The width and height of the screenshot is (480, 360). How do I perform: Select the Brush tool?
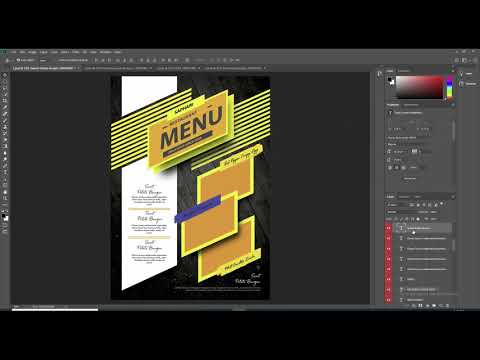click(5, 120)
